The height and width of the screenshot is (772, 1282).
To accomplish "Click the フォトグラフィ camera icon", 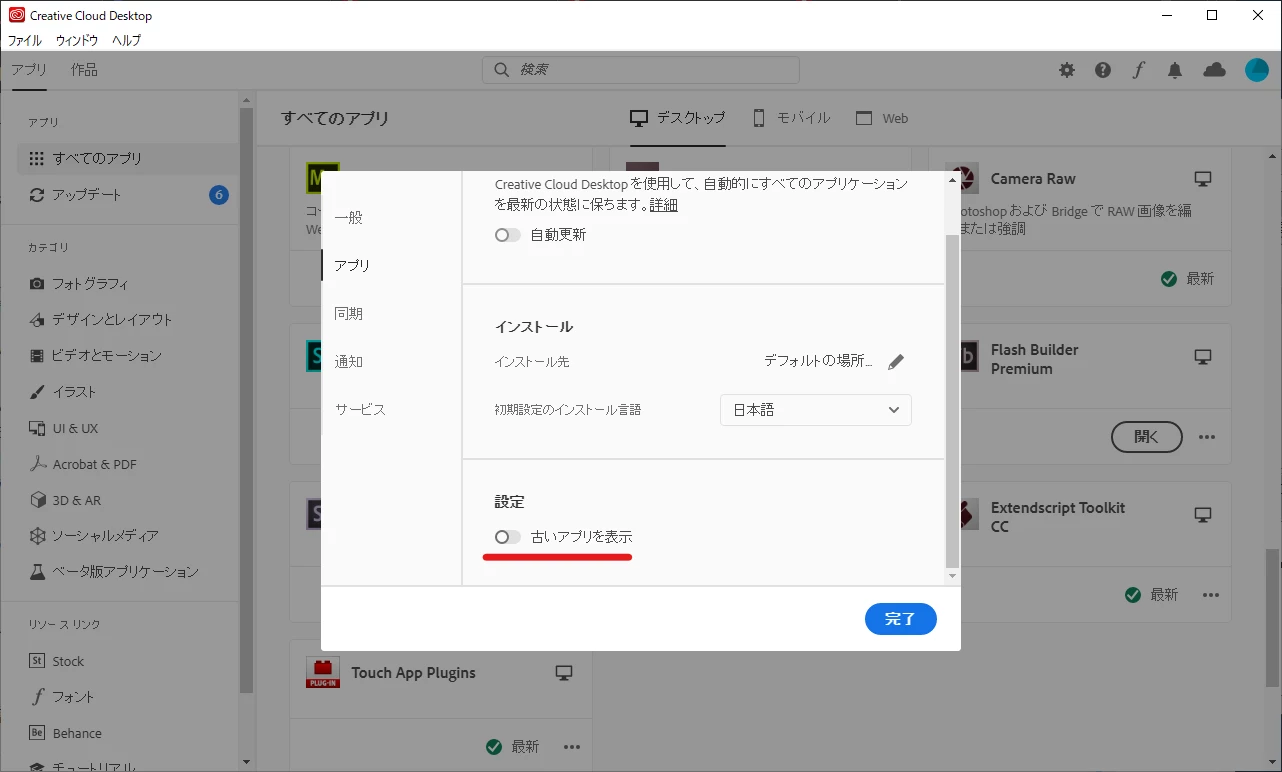I will [37, 284].
